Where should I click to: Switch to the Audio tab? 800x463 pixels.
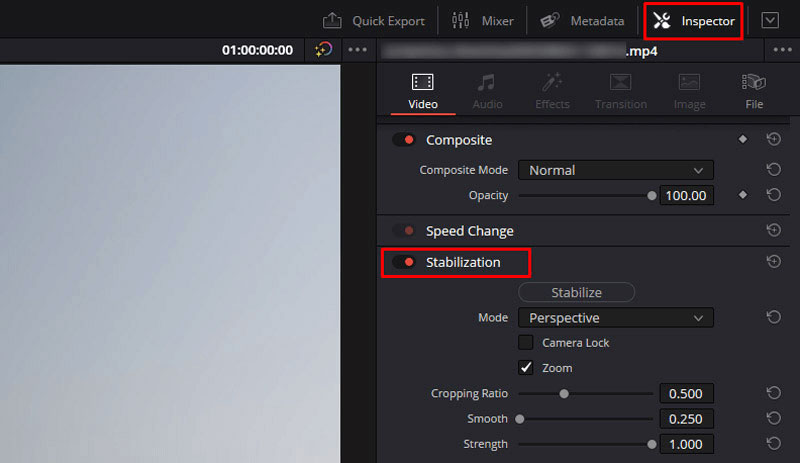tap(487, 90)
